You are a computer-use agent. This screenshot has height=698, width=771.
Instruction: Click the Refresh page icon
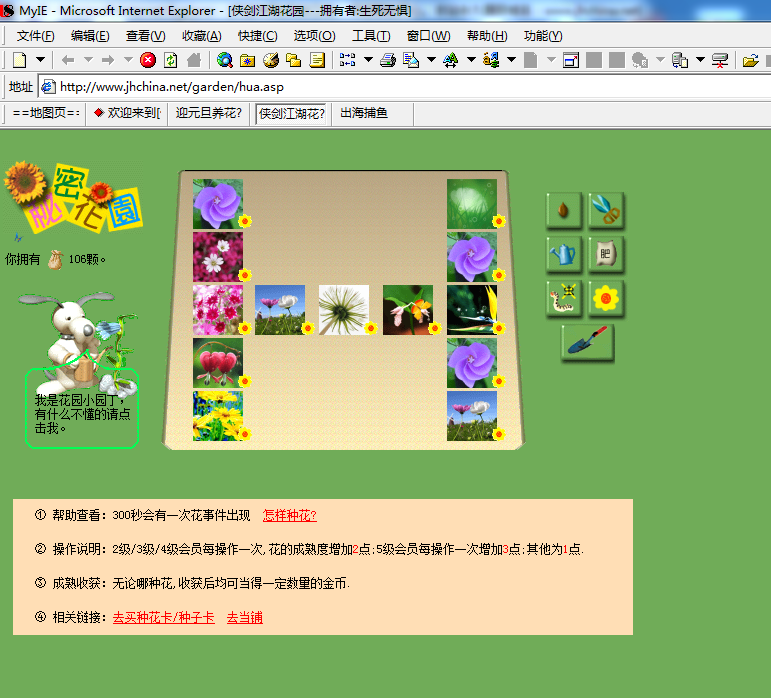pyautogui.click(x=171, y=60)
